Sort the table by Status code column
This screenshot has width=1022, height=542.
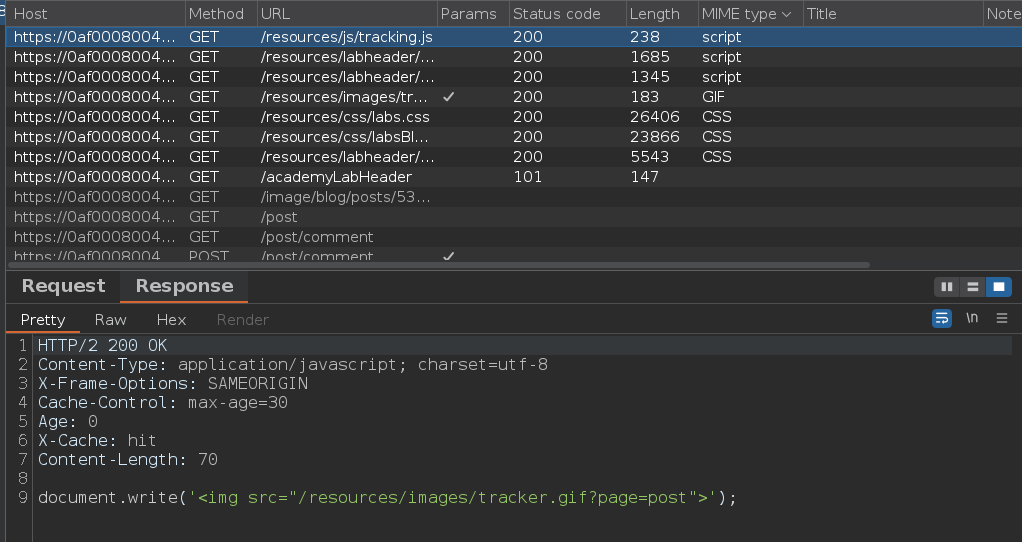point(556,14)
